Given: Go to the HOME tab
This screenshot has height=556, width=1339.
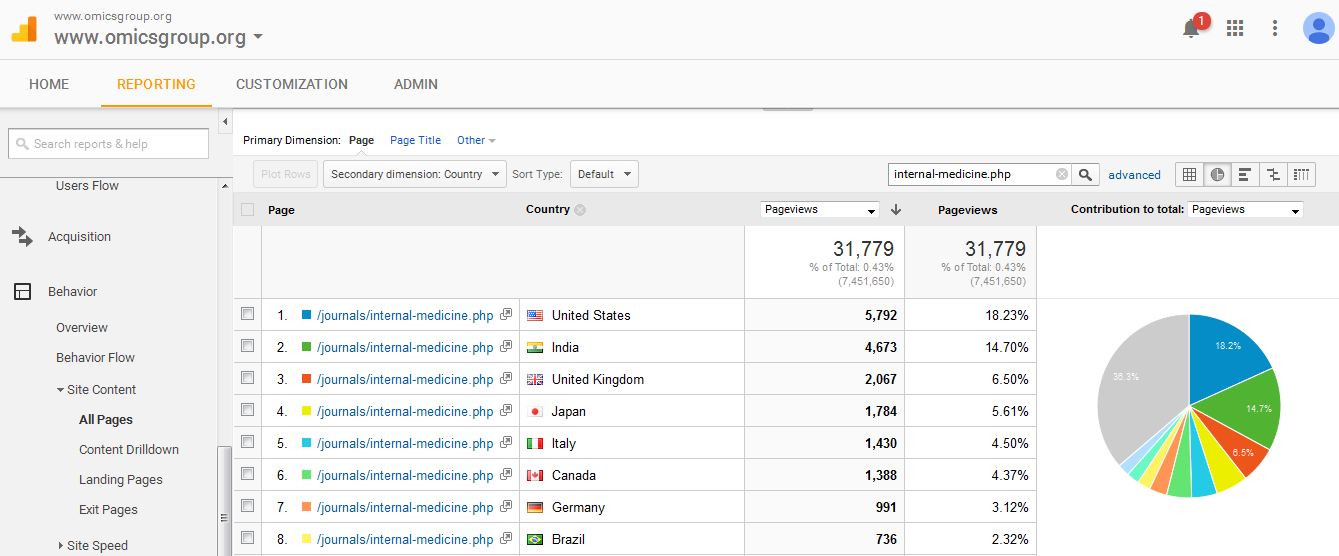Looking at the screenshot, I should (49, 84).
